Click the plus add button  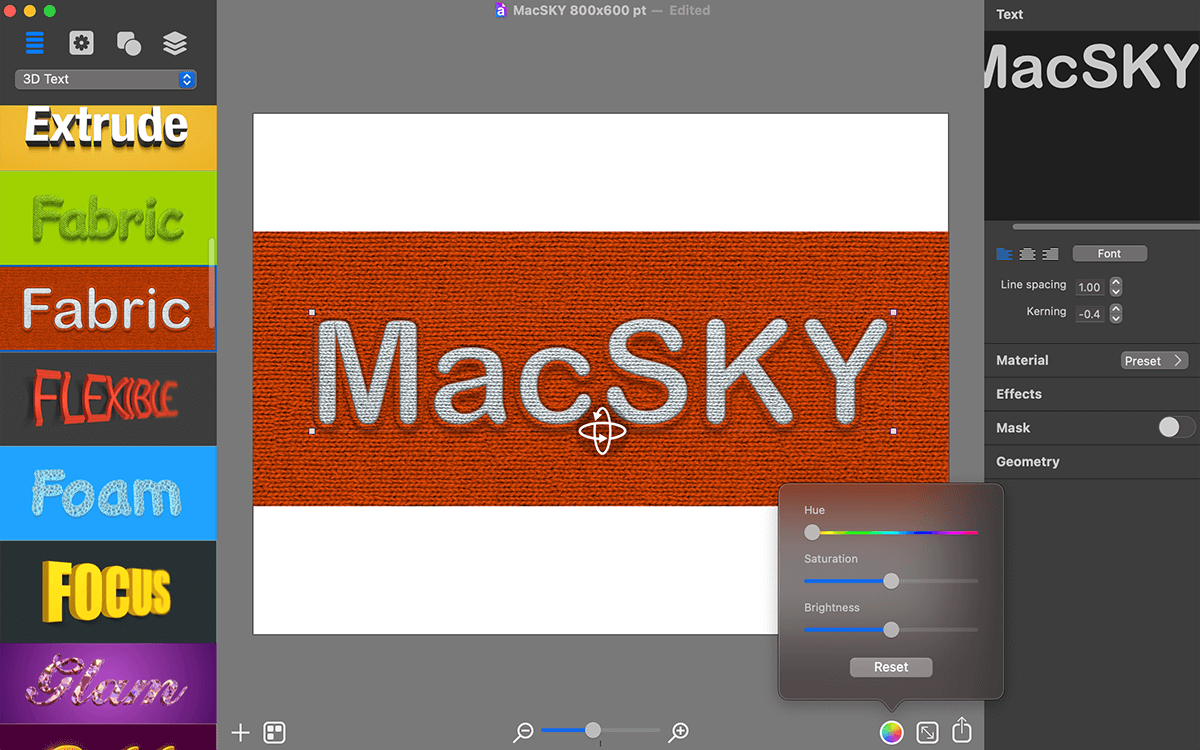pos(240,733)
